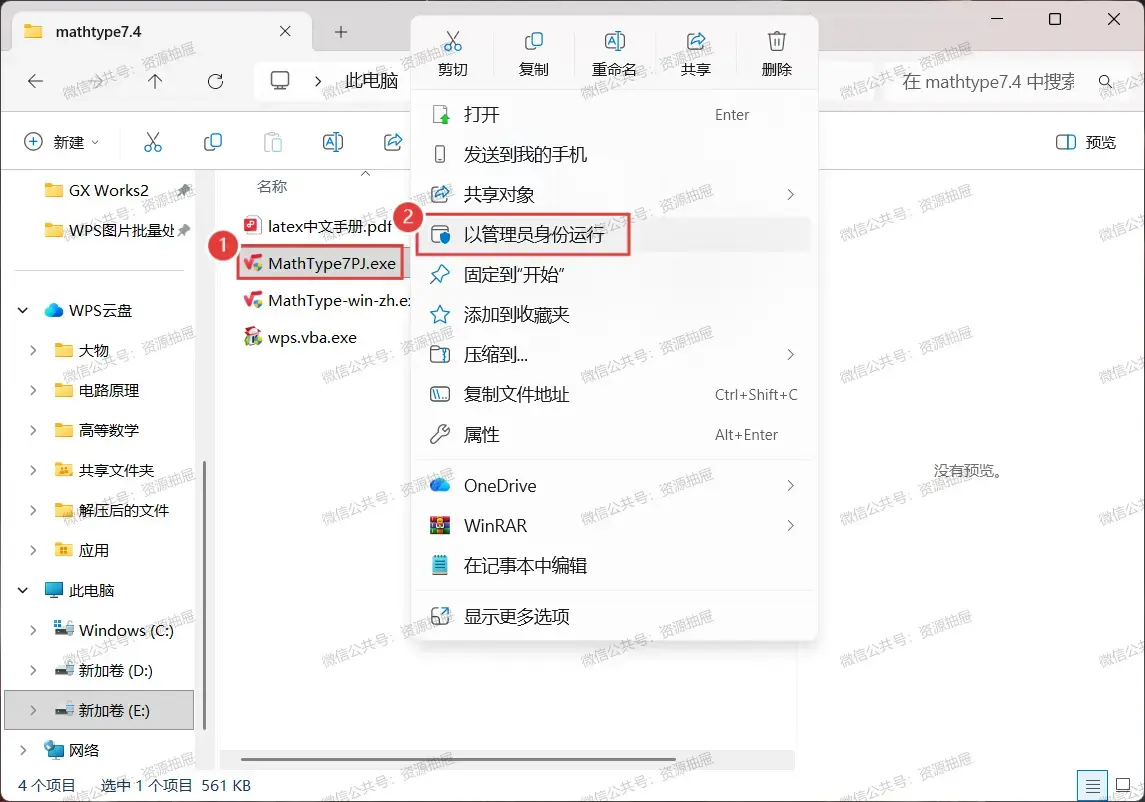Go back with the back arrow

(35, 81)
